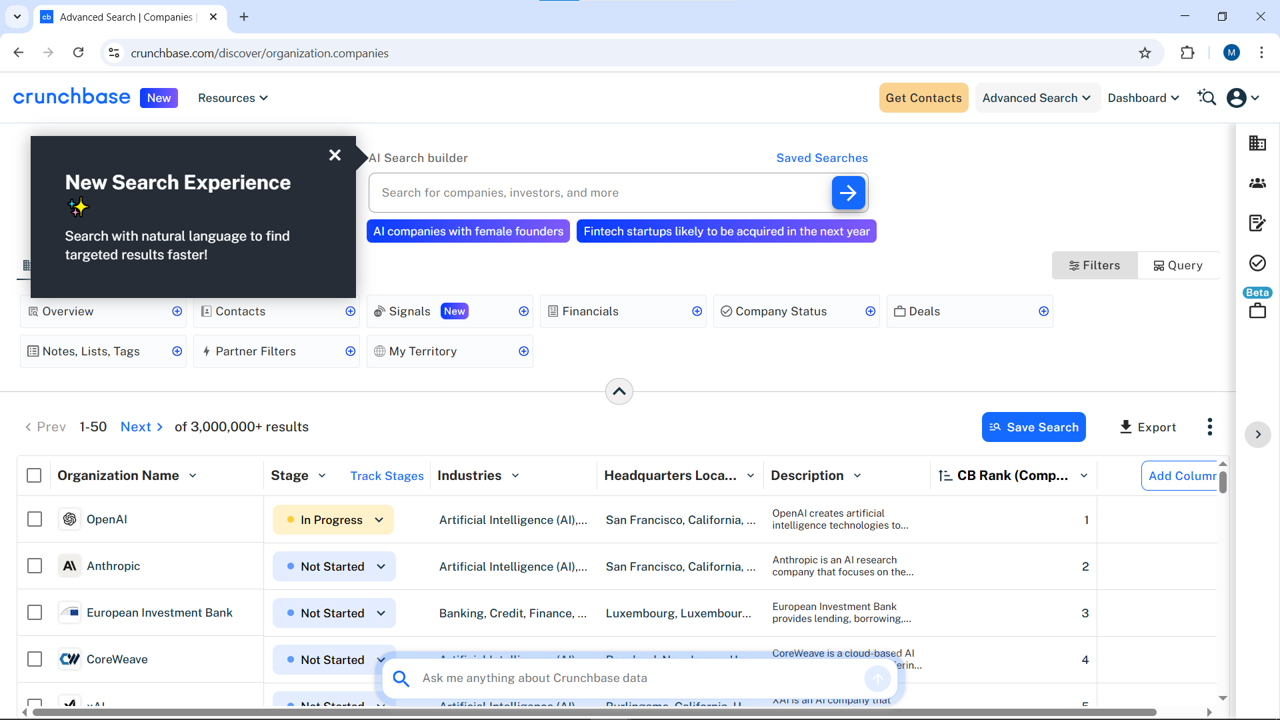Click the Get Contacts button
The image size is (1280, 720).
click(923, 98)
